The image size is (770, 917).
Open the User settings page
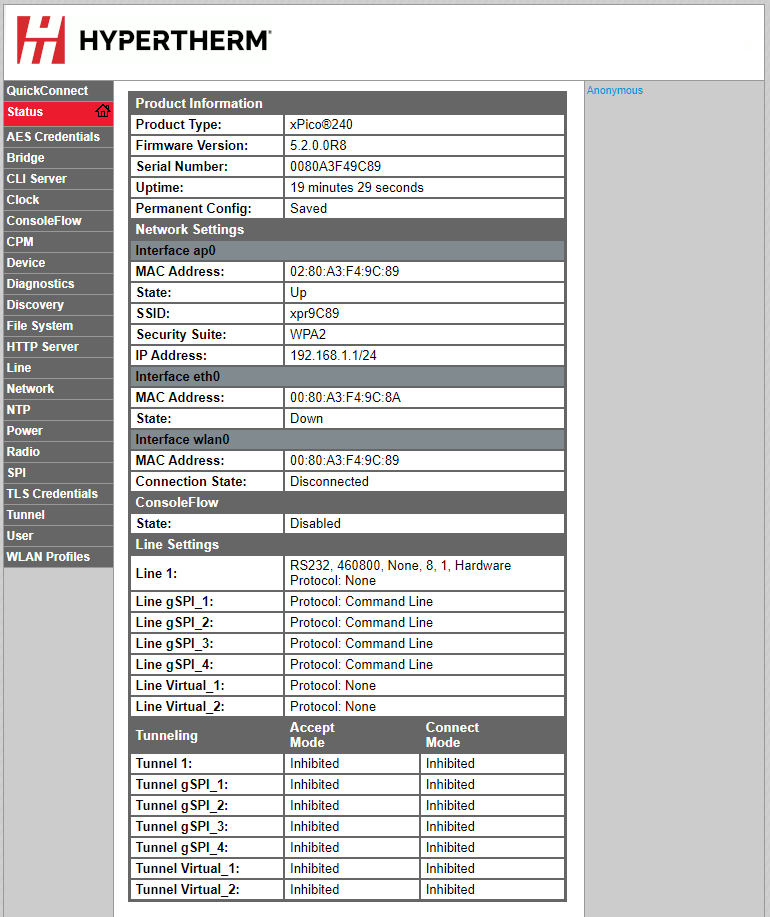point(20,536)
